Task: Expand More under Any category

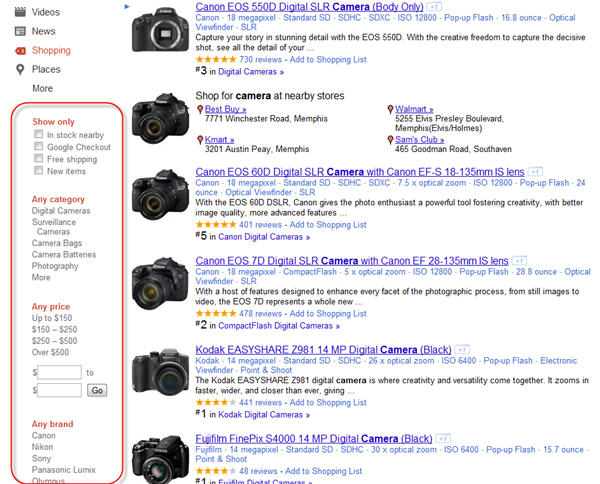Action: [41, 278]
